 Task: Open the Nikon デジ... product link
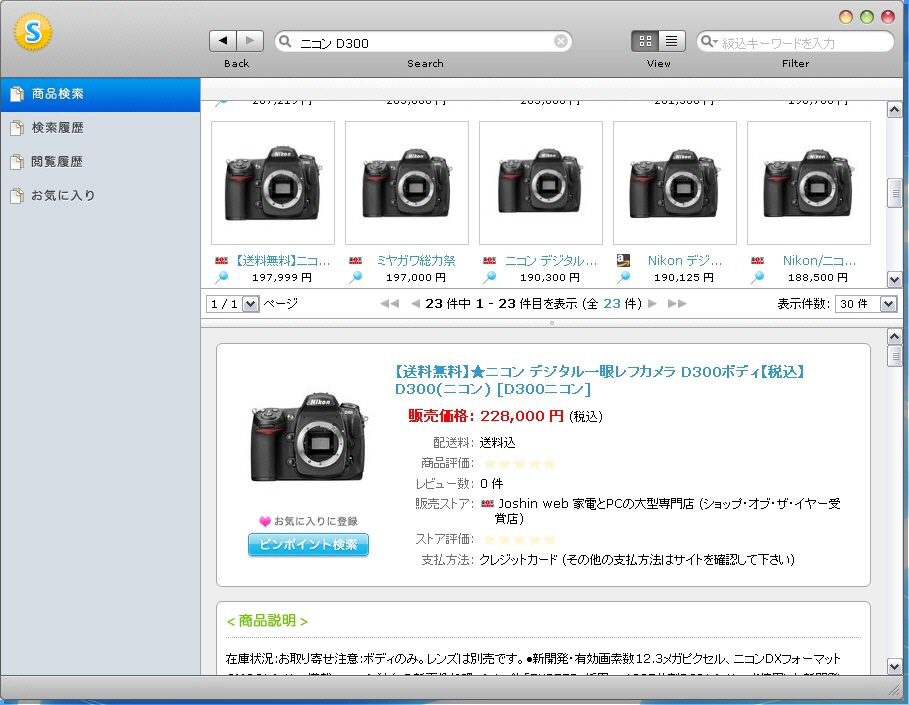685,261
